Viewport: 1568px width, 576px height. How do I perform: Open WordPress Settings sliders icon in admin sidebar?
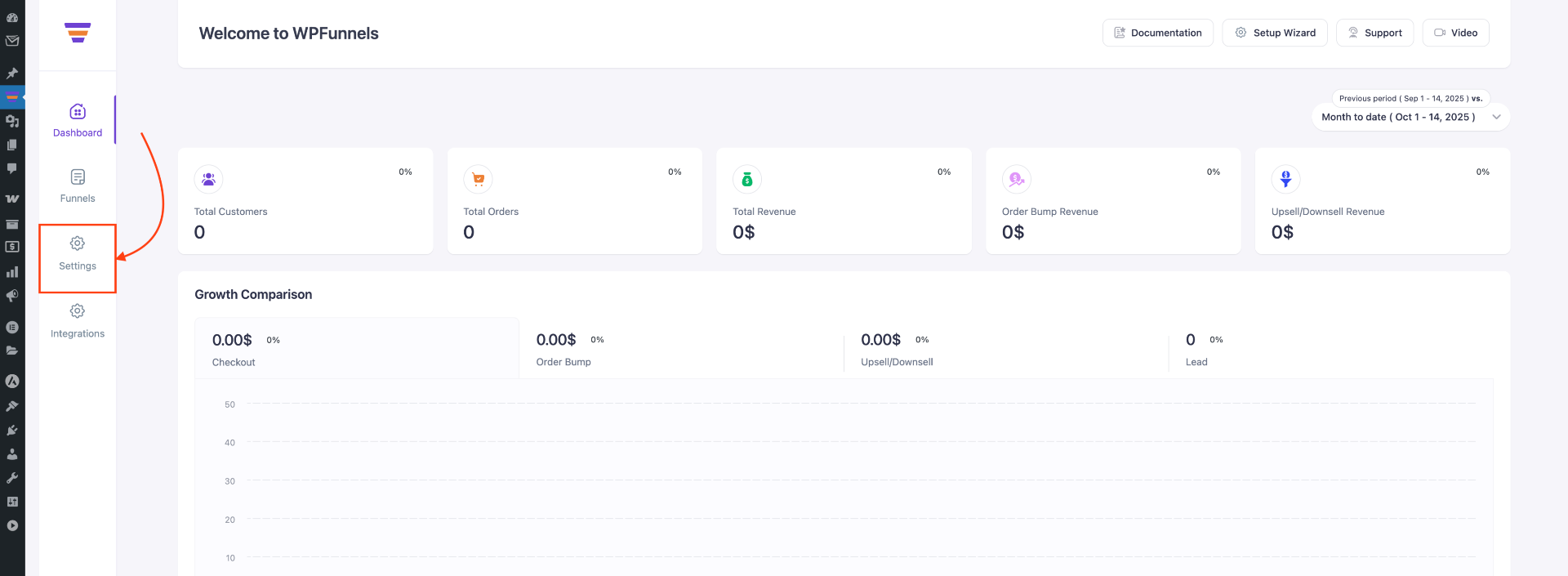click(x=12, y=502)
